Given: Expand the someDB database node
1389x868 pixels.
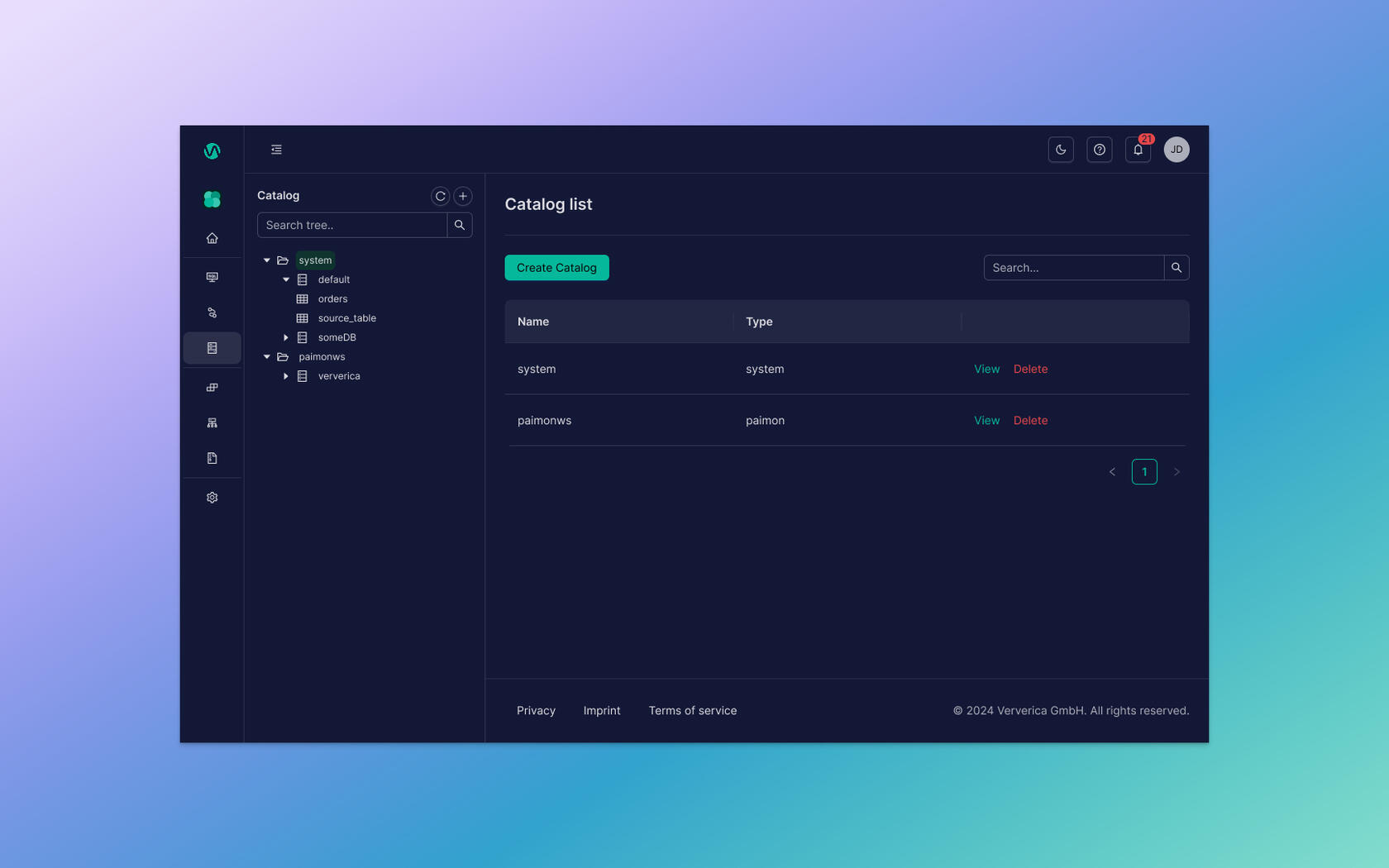Looking at the screenshot, I should (286, 337).
